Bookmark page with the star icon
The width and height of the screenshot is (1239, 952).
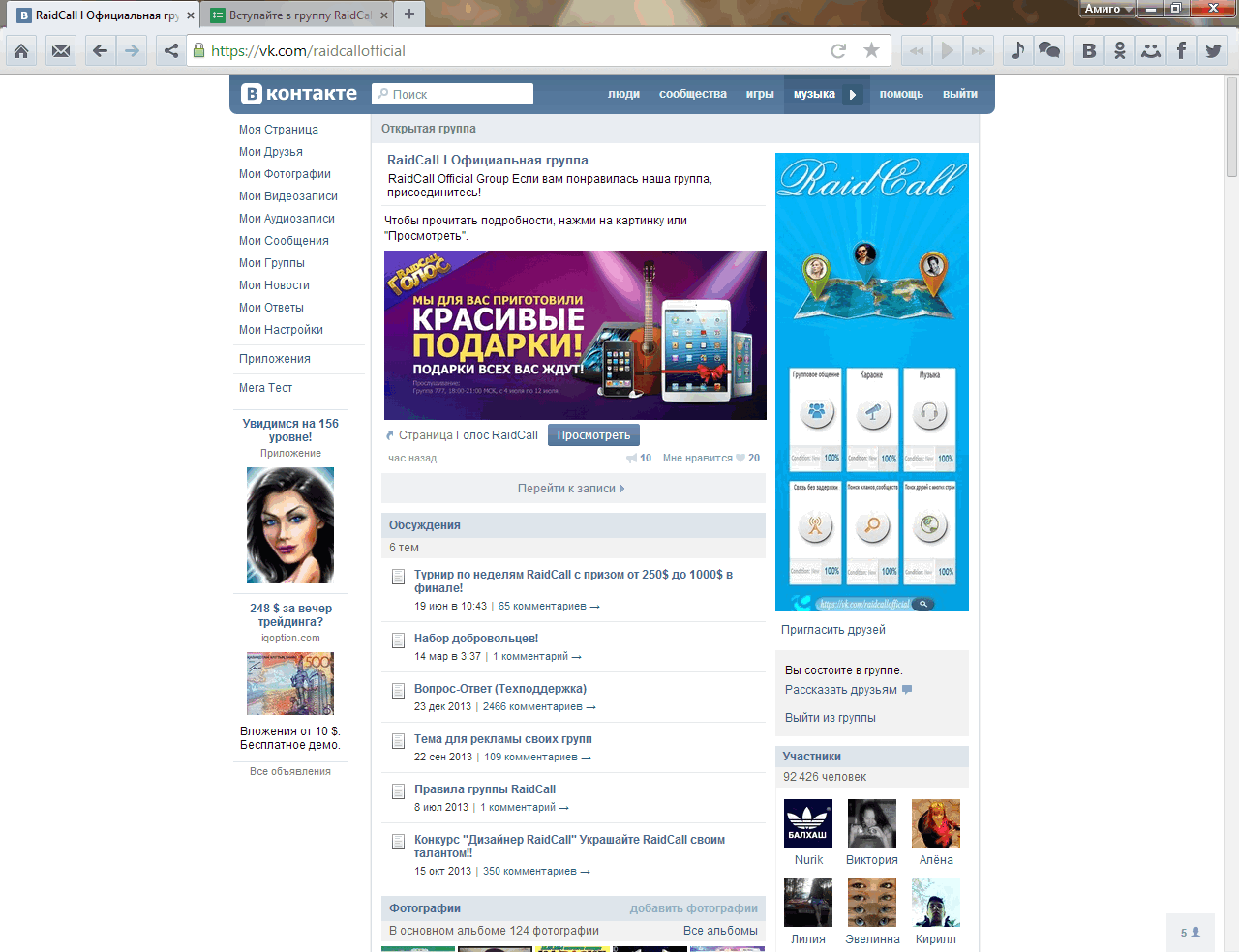tap(871, 50)
